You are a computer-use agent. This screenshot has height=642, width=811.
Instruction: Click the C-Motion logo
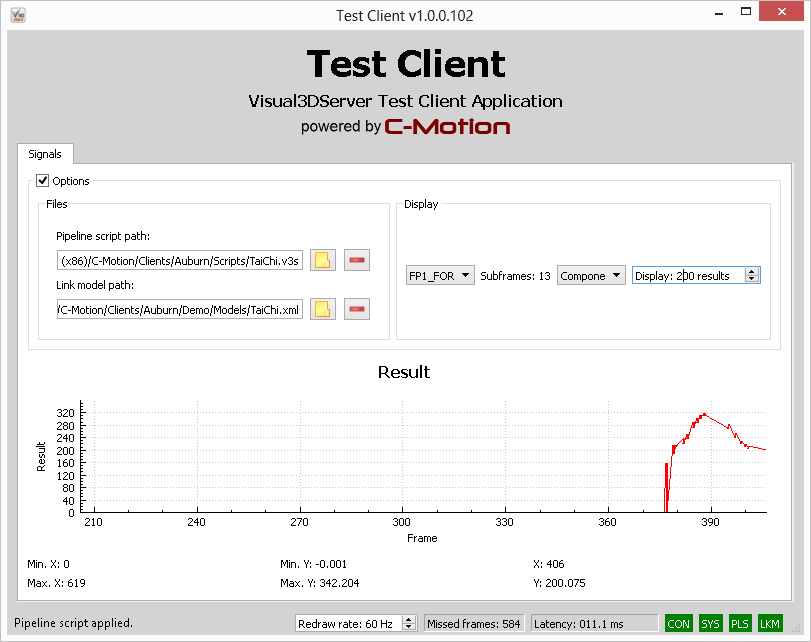click(447, 127)
